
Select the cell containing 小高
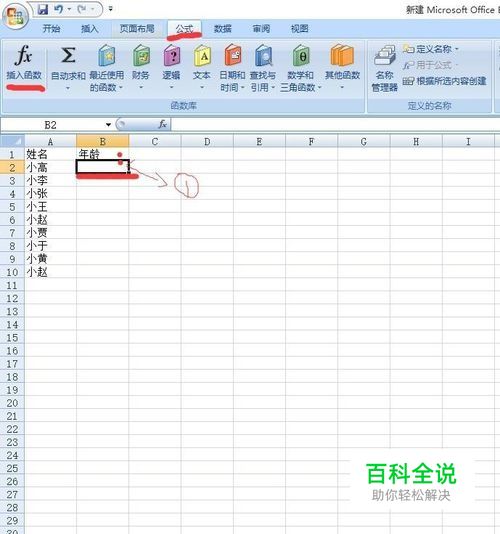[x=50, y=167]
